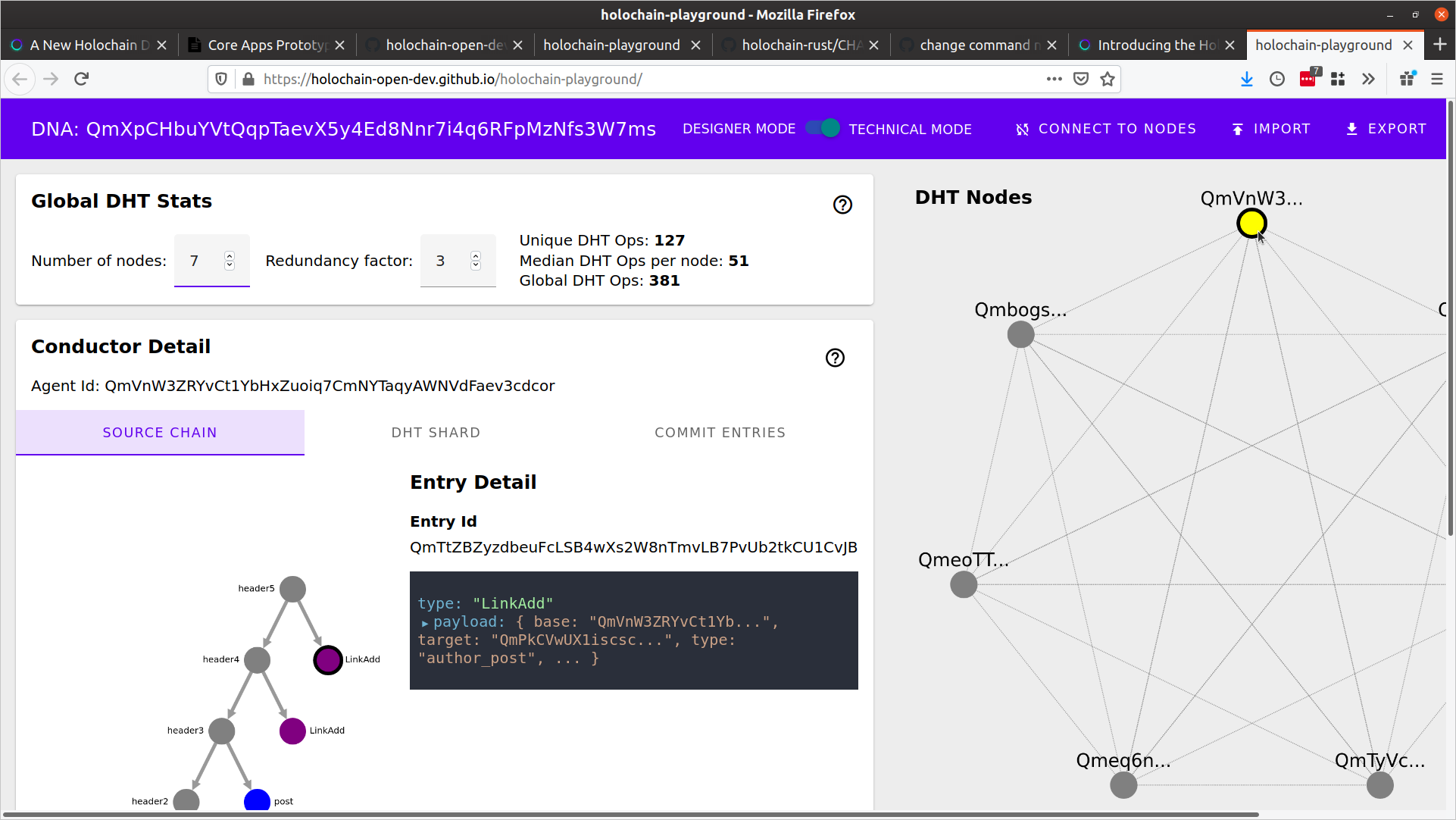Click Connect to Nodes button
The image size is (1456, 820).
[1105, 129]
